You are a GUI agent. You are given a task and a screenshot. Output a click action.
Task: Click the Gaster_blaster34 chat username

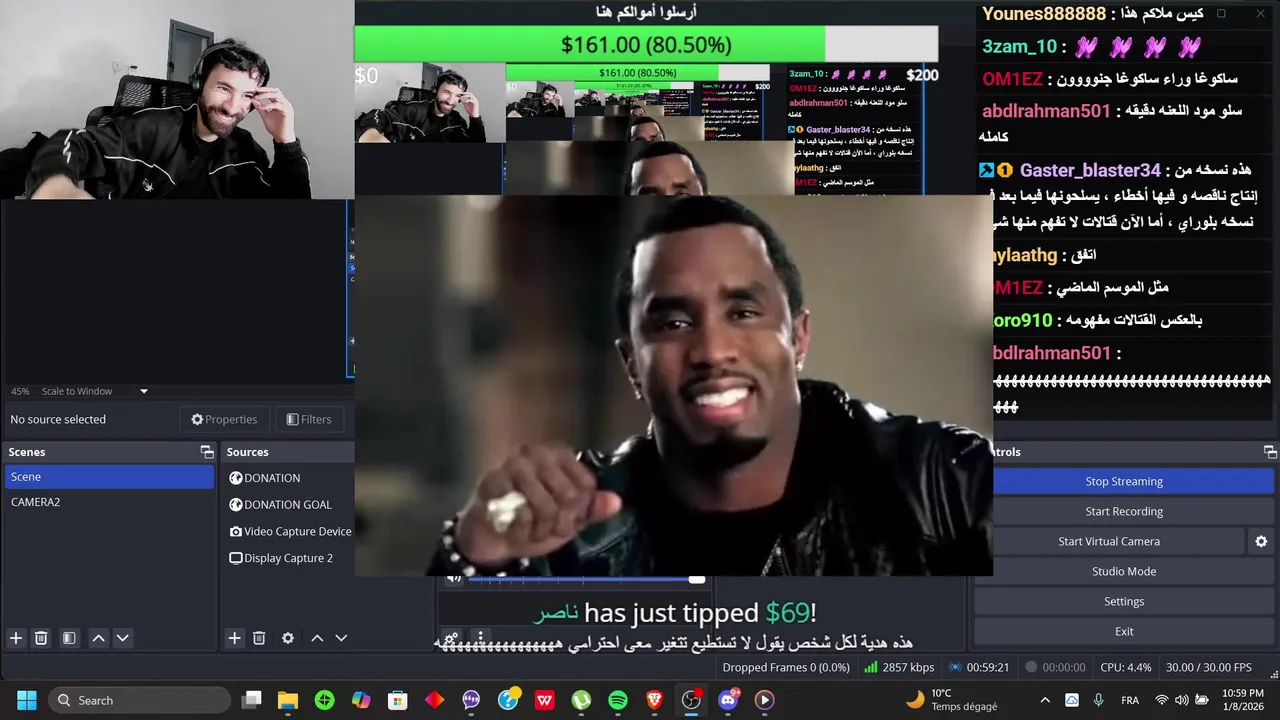coord(1089,171)
